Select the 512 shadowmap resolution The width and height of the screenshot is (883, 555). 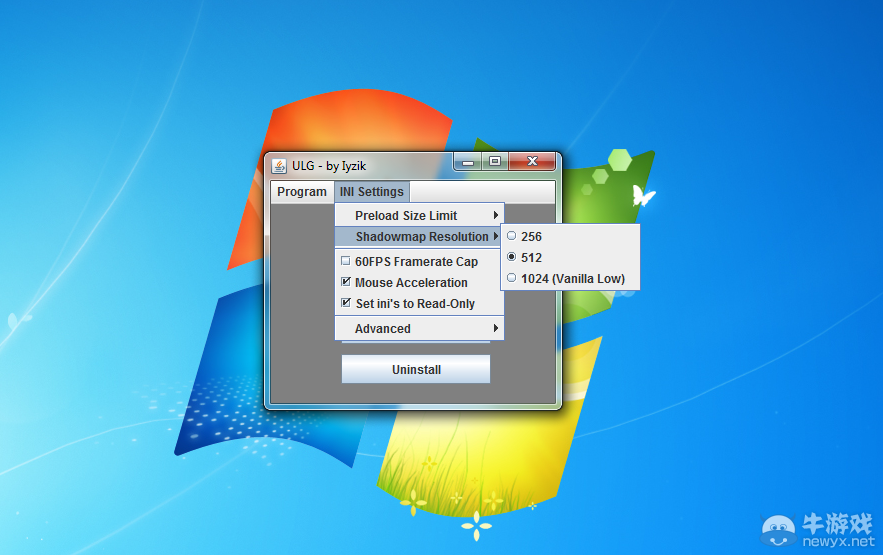(x=511, y=257)
